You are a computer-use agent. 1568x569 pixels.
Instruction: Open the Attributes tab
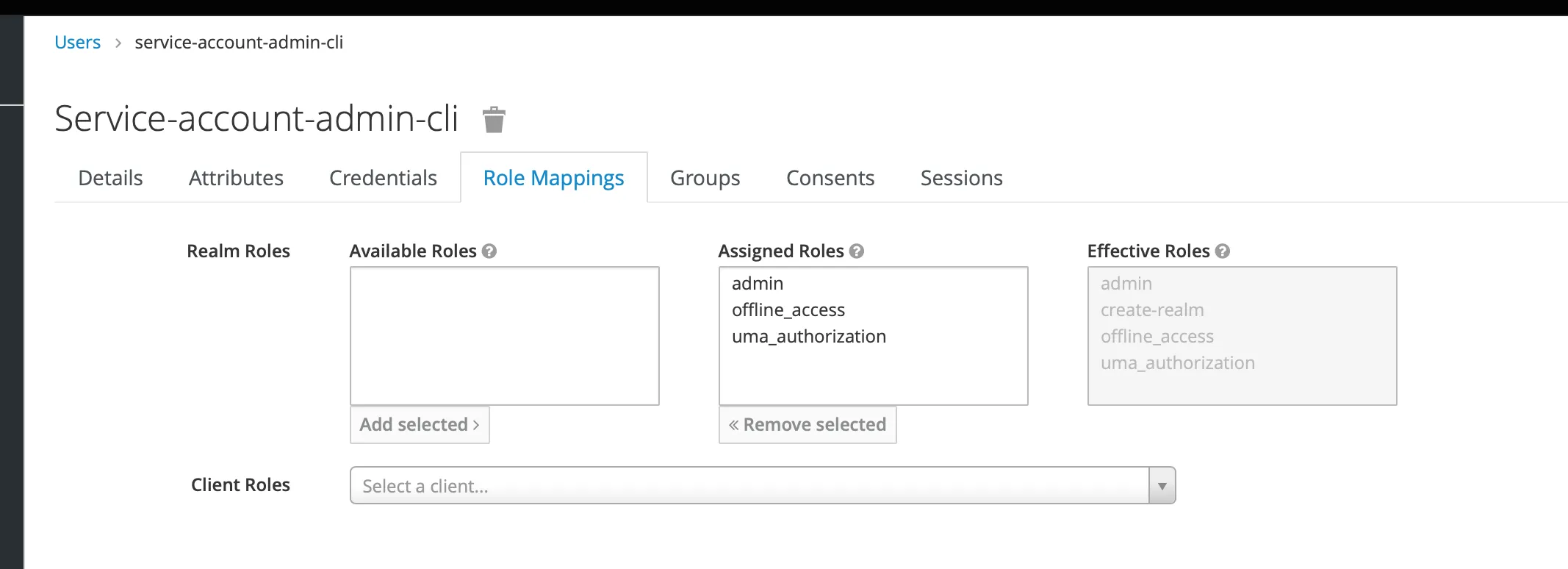point(236,178)
